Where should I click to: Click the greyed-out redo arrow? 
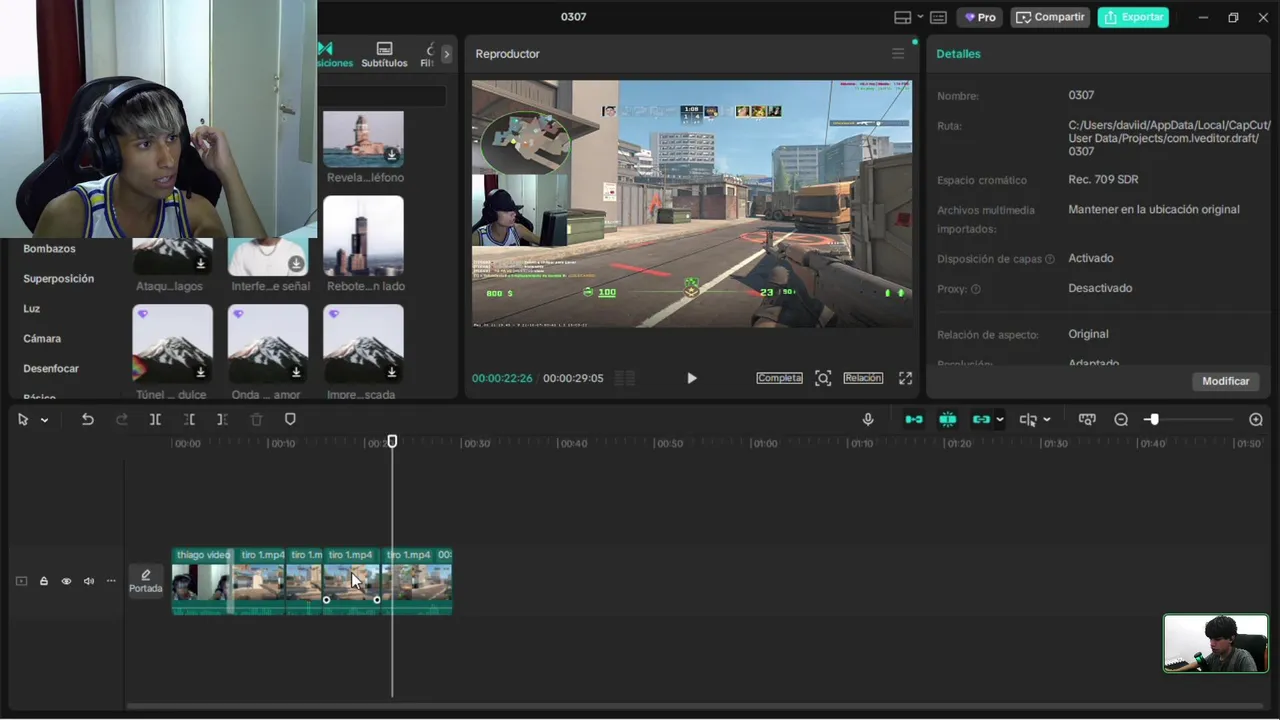coord(122,420)
